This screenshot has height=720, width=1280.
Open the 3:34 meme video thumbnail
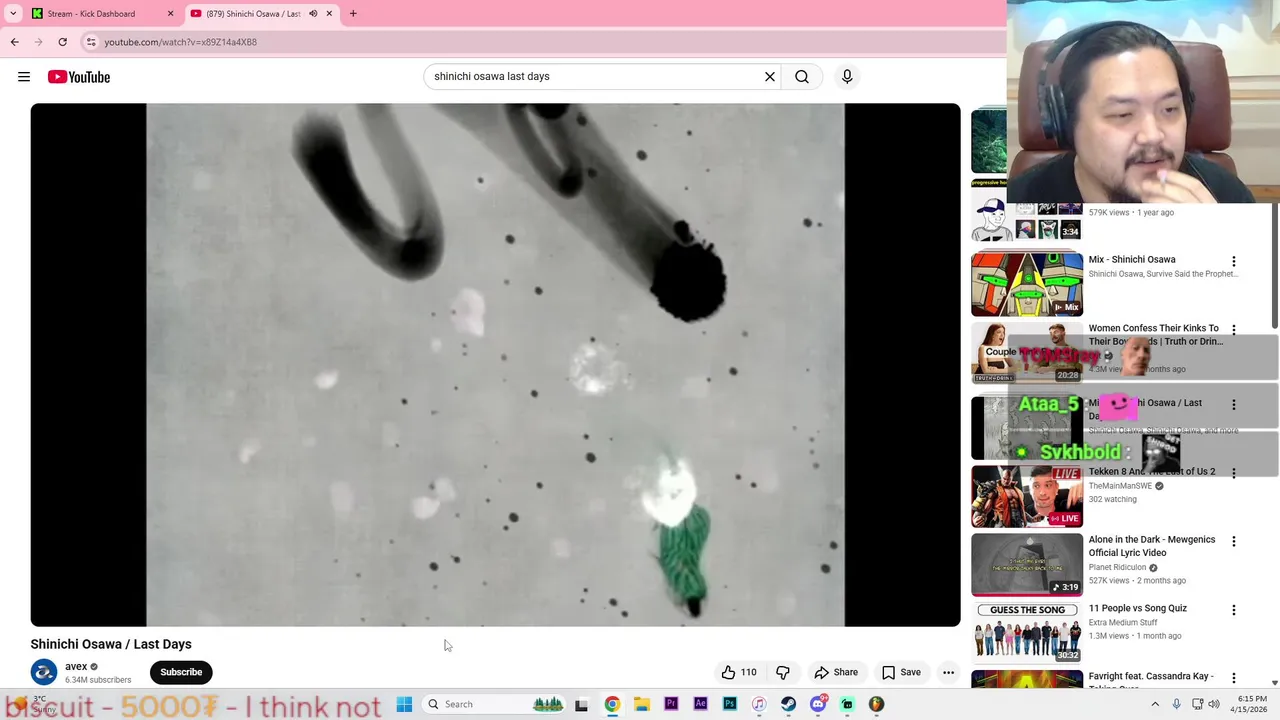pyautogui.click(x=1027, y=210)
